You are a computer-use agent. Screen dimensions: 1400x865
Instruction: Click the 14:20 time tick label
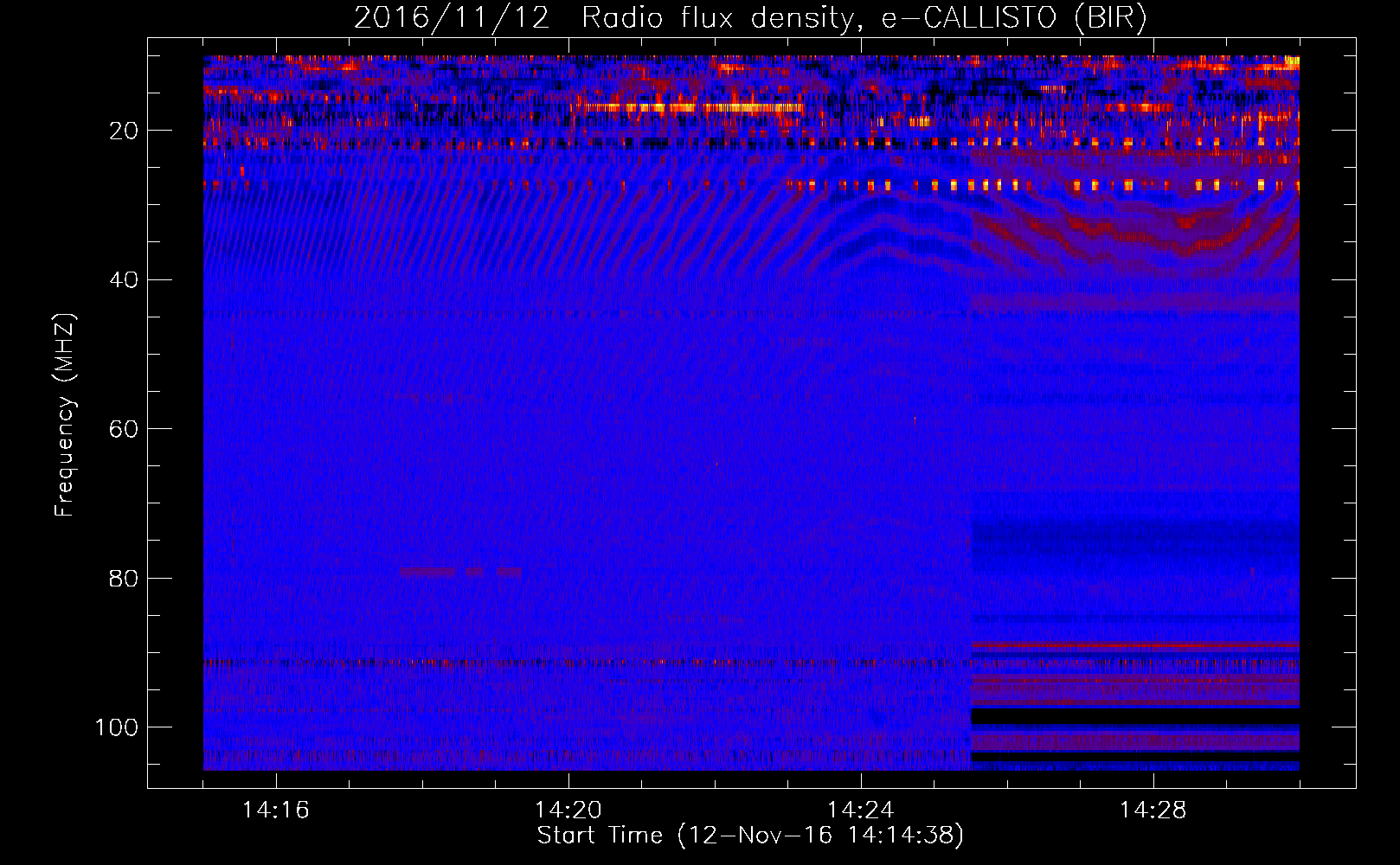pyautogui.click(x=568, y=811)
